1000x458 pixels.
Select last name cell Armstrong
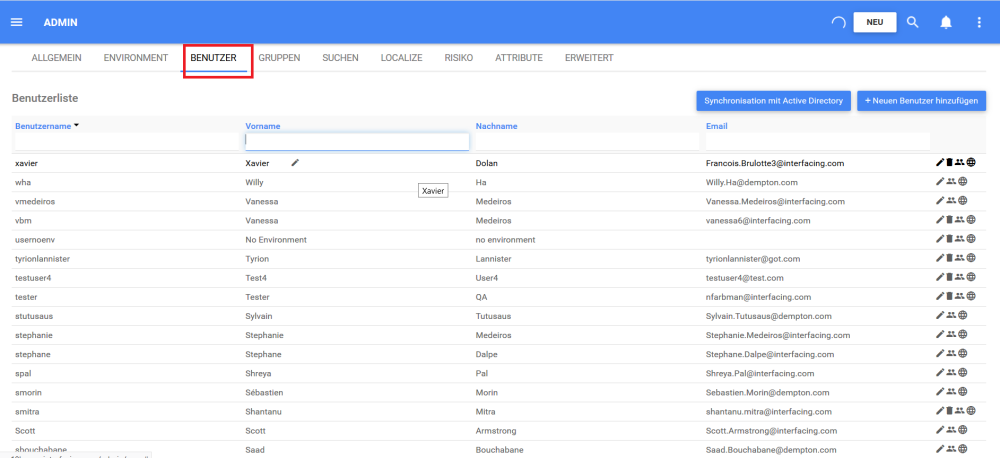pyautogui.click(x=496, y=431)
